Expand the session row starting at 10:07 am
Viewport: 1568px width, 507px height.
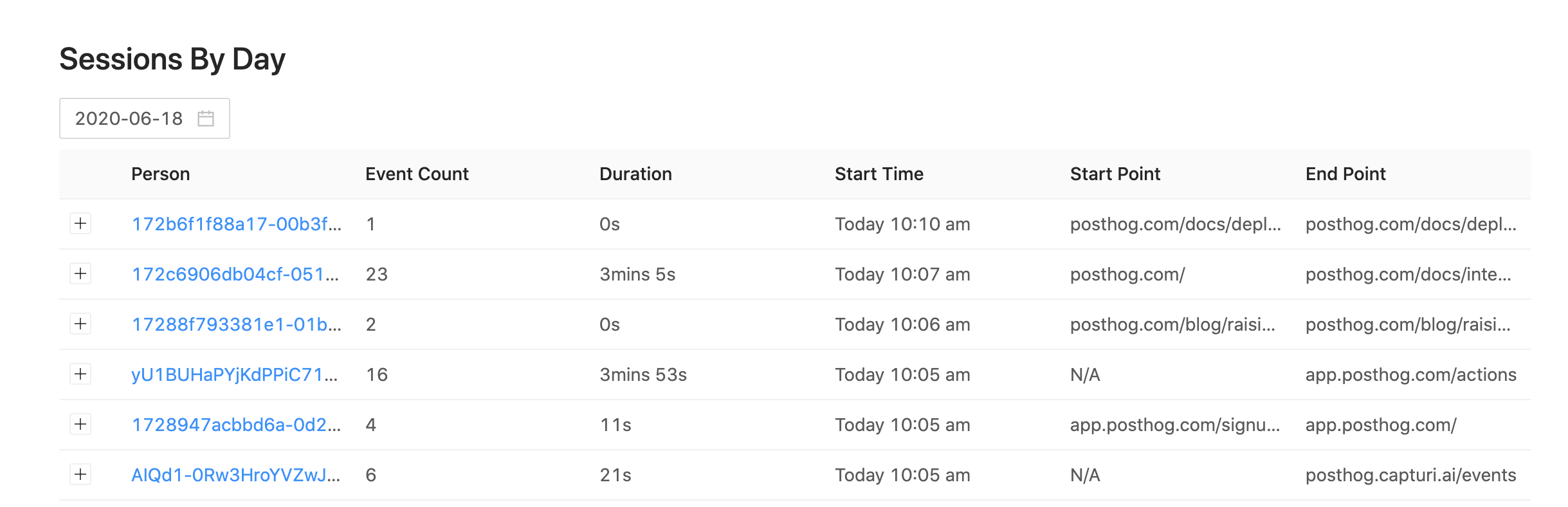coord(80,274)
